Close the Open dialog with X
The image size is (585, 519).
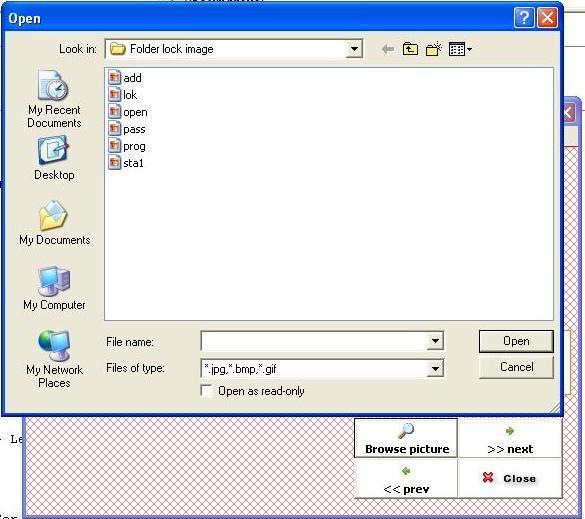click(547, 18)
